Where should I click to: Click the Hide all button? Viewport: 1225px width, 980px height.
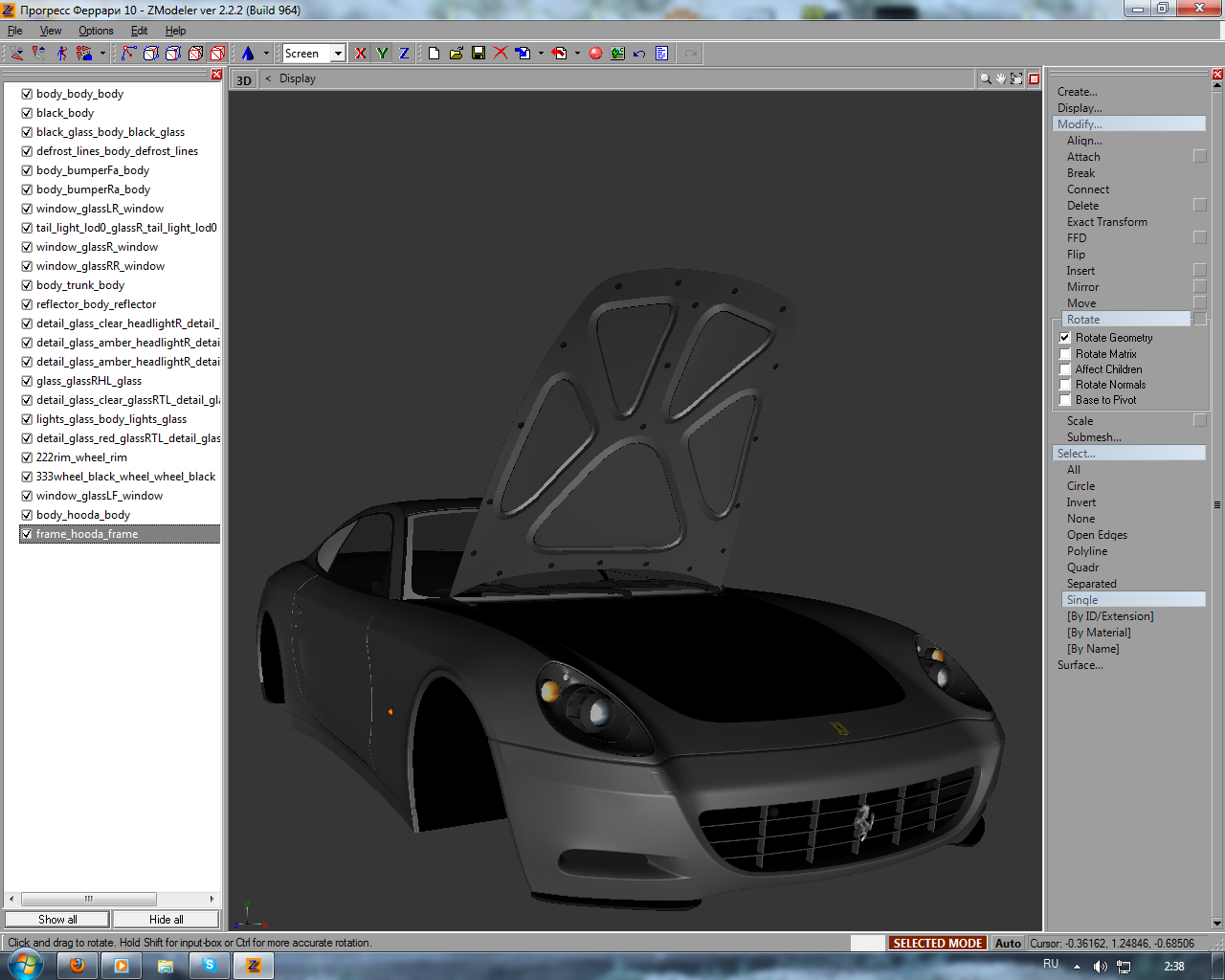167,920
